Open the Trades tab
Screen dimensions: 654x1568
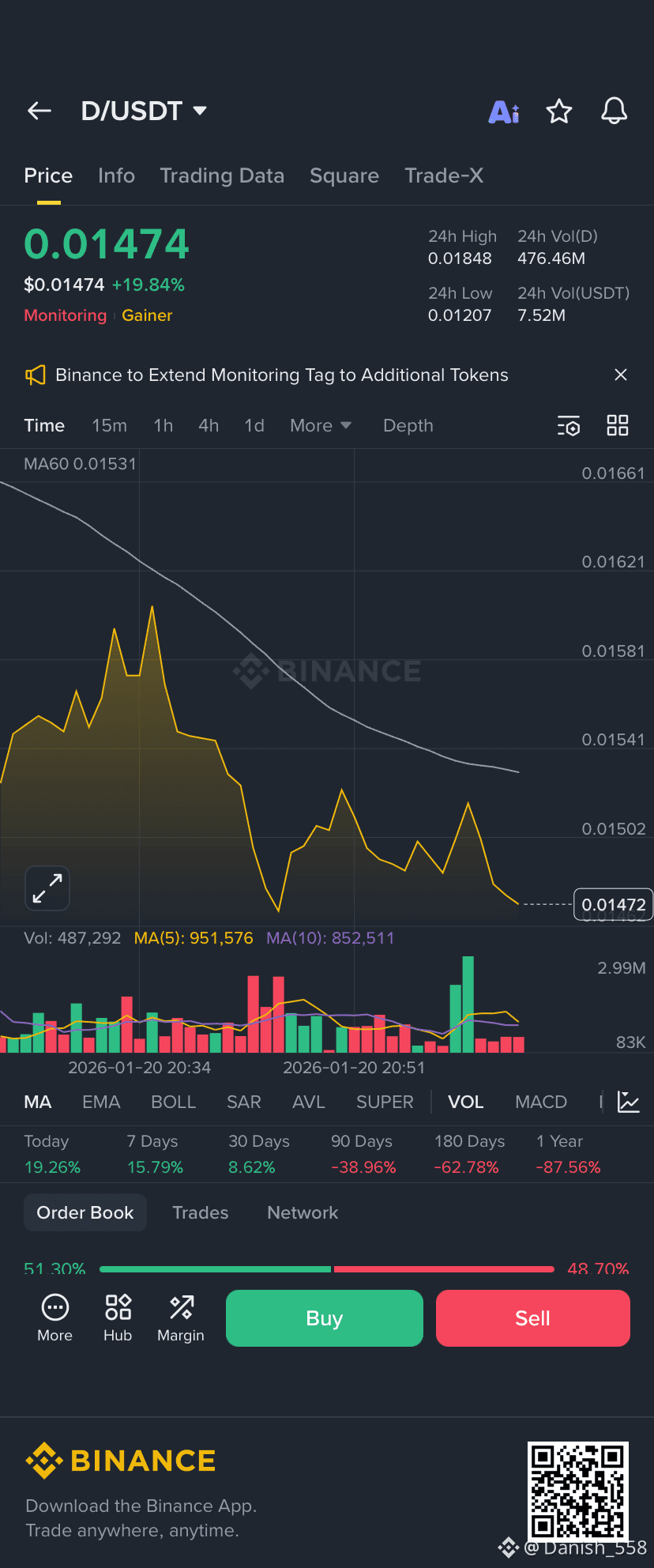point(200,1212)
